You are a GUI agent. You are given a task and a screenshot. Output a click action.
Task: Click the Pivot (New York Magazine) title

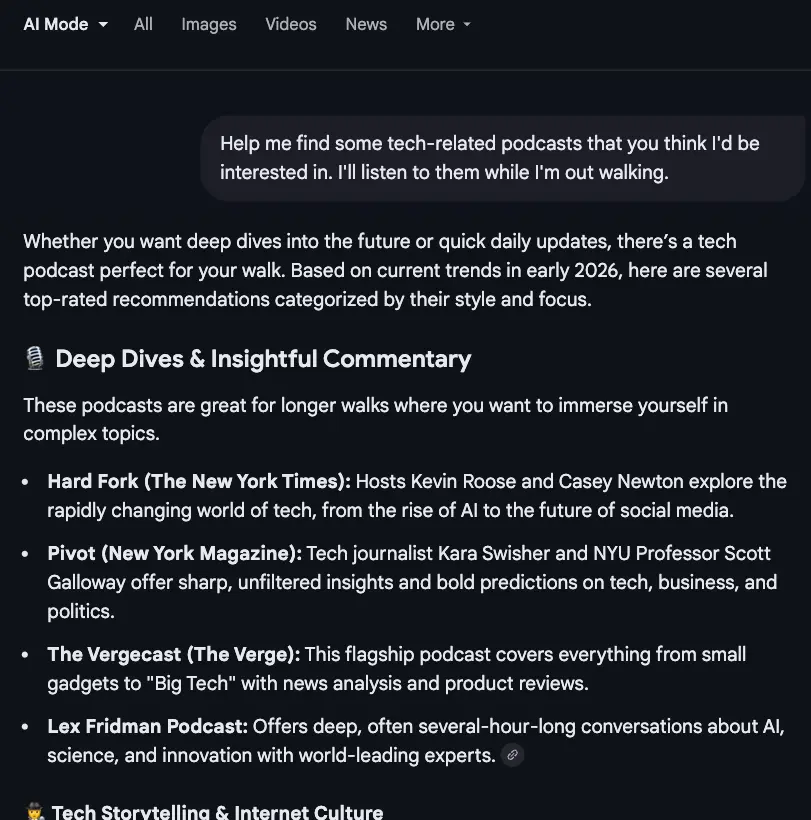pyautogui.click(x=174, y=553)
